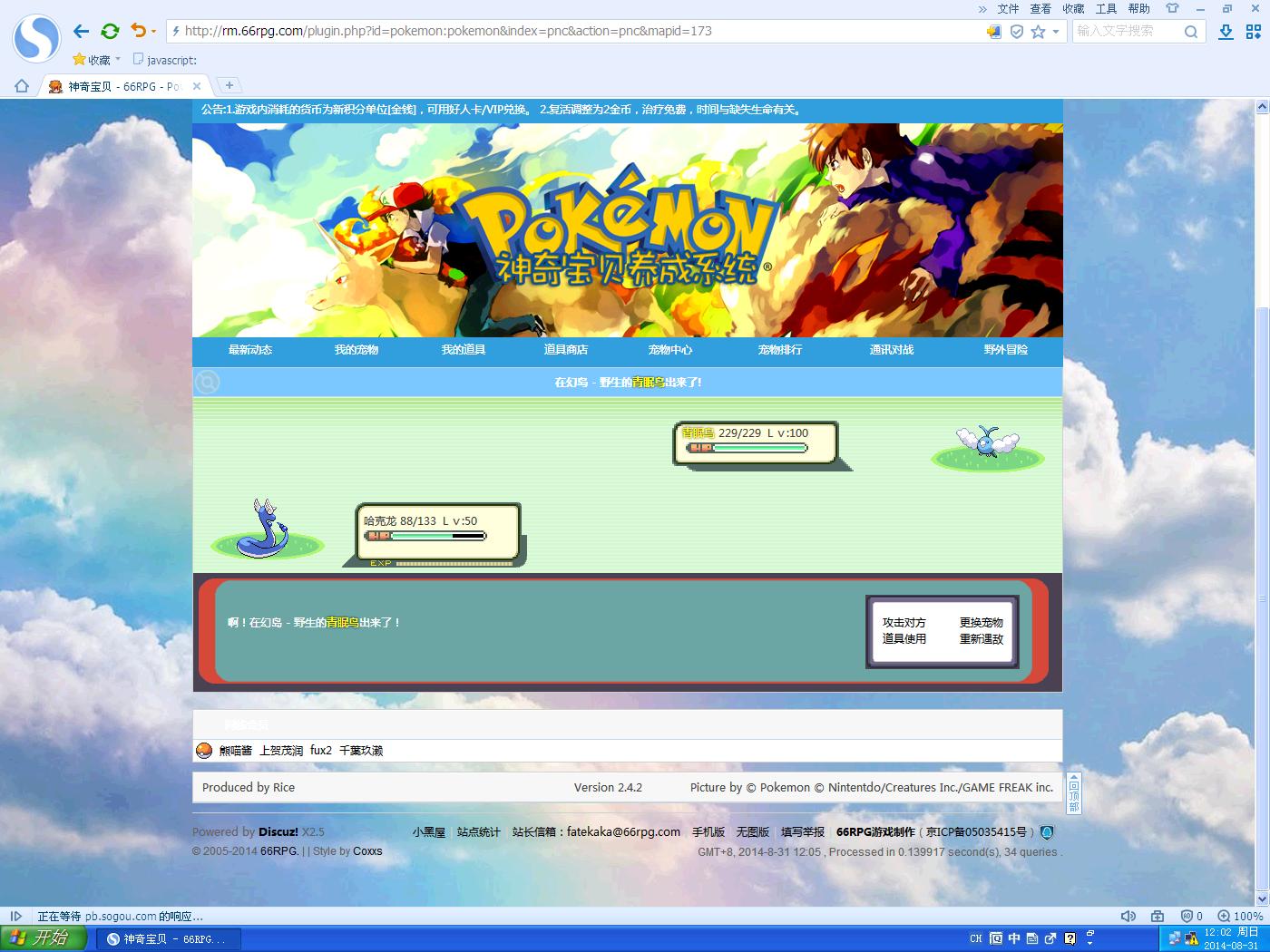Click the wild 青眠鸟 sprite
Viewport: 1270px width, 952px height.
[x=986, y=442]
